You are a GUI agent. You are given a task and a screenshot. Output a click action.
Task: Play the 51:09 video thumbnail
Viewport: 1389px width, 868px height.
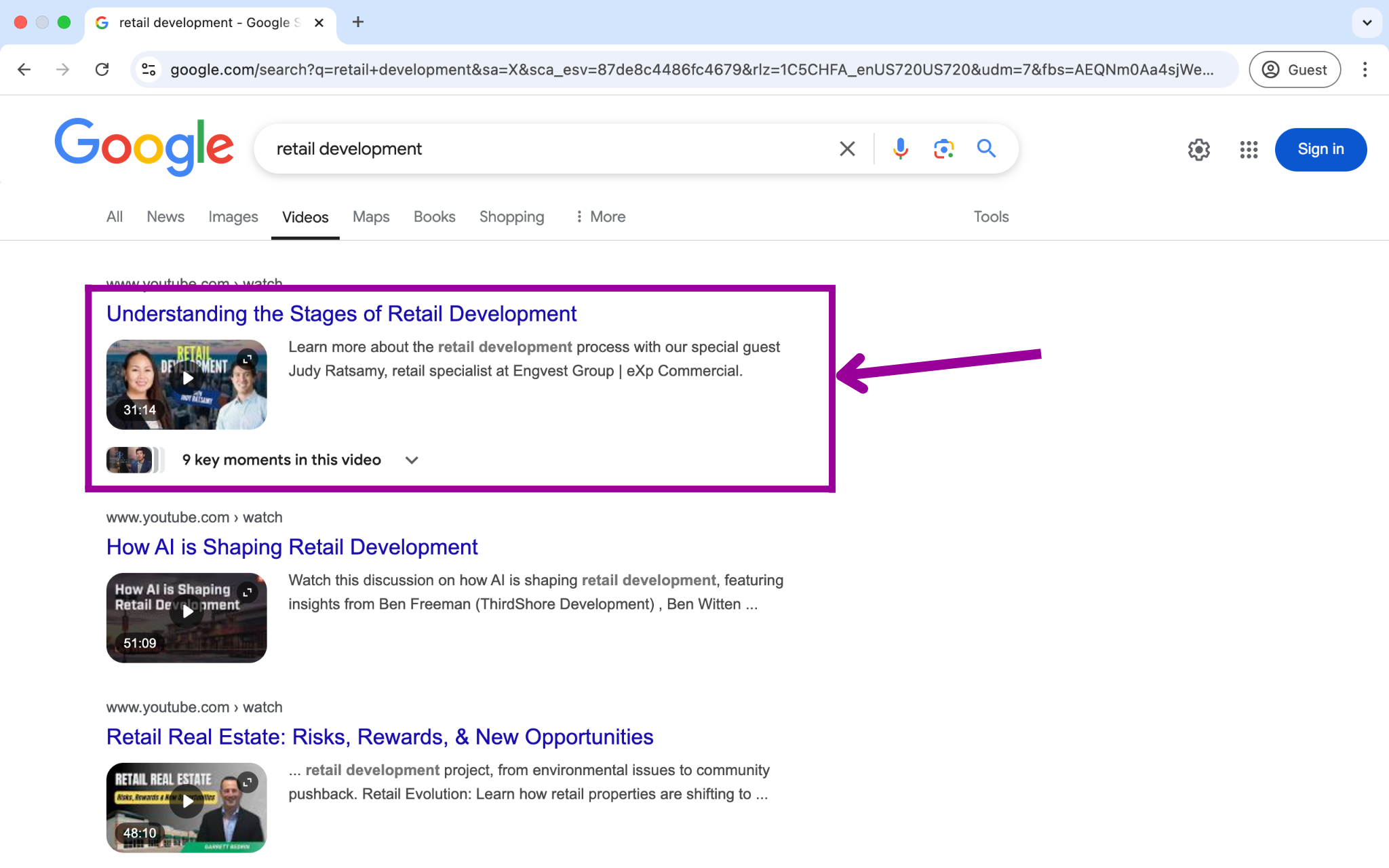pos(187,618)
